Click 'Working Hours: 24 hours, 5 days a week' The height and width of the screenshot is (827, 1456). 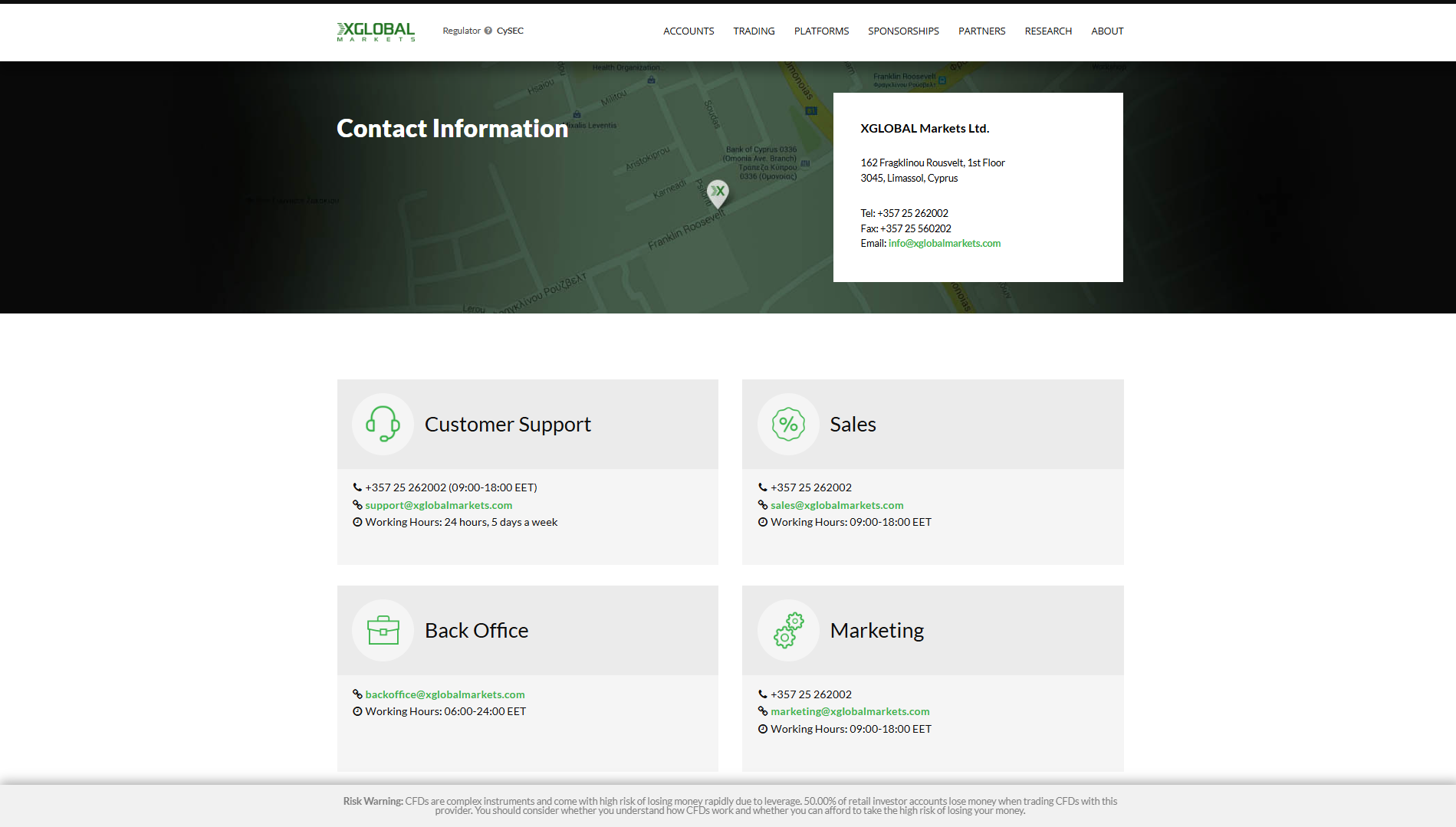tap(461, 522)
